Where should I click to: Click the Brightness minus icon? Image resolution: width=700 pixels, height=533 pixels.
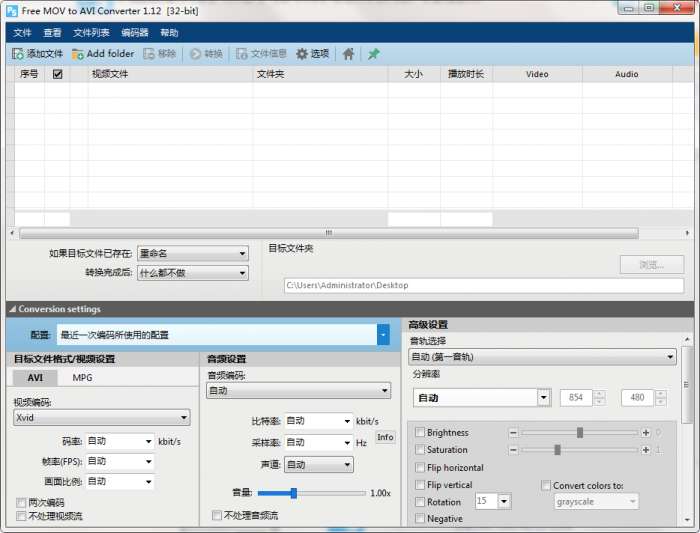click(x=513, y=433)
